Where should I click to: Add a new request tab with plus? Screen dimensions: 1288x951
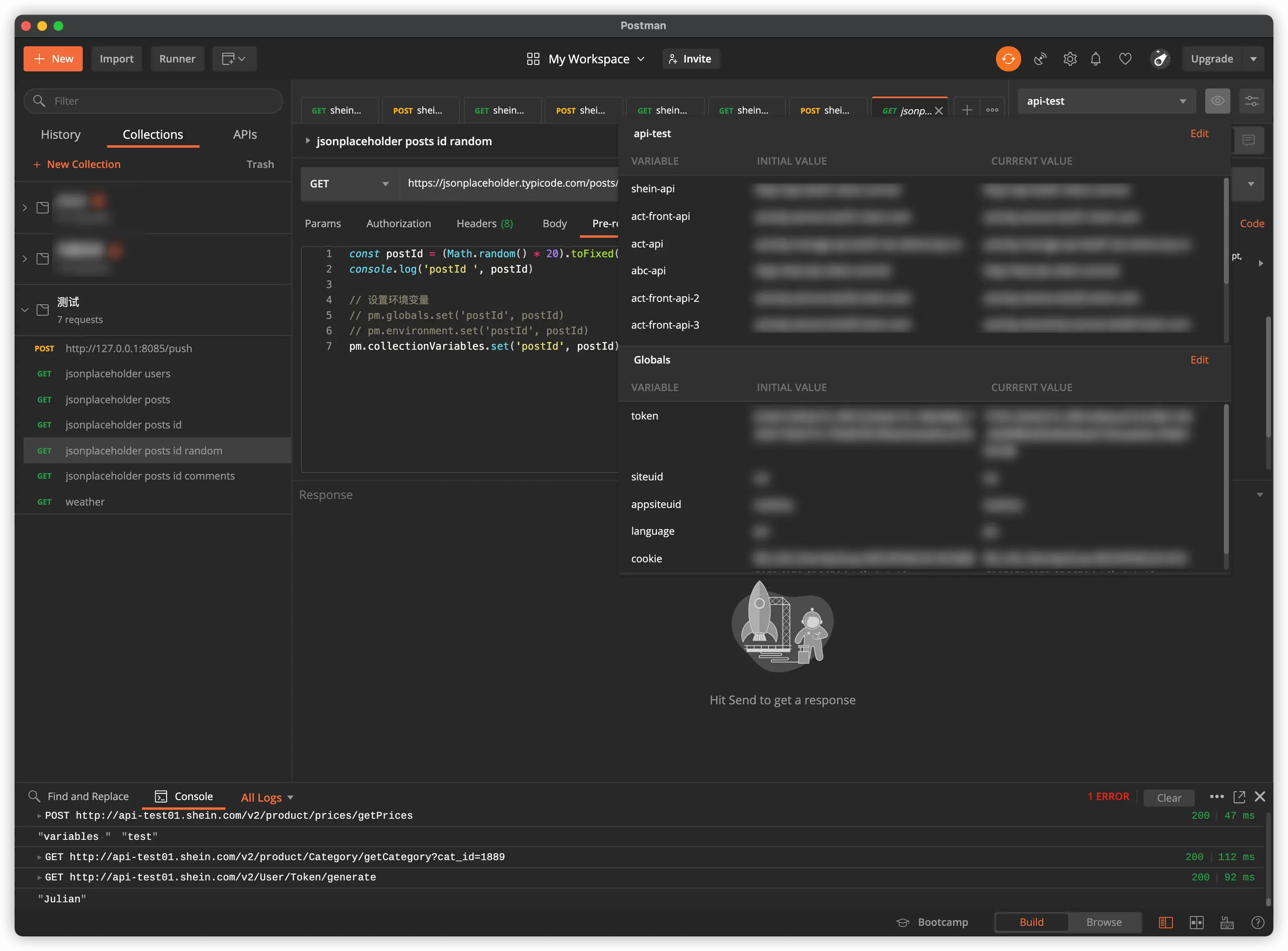[x=966, y=110]
